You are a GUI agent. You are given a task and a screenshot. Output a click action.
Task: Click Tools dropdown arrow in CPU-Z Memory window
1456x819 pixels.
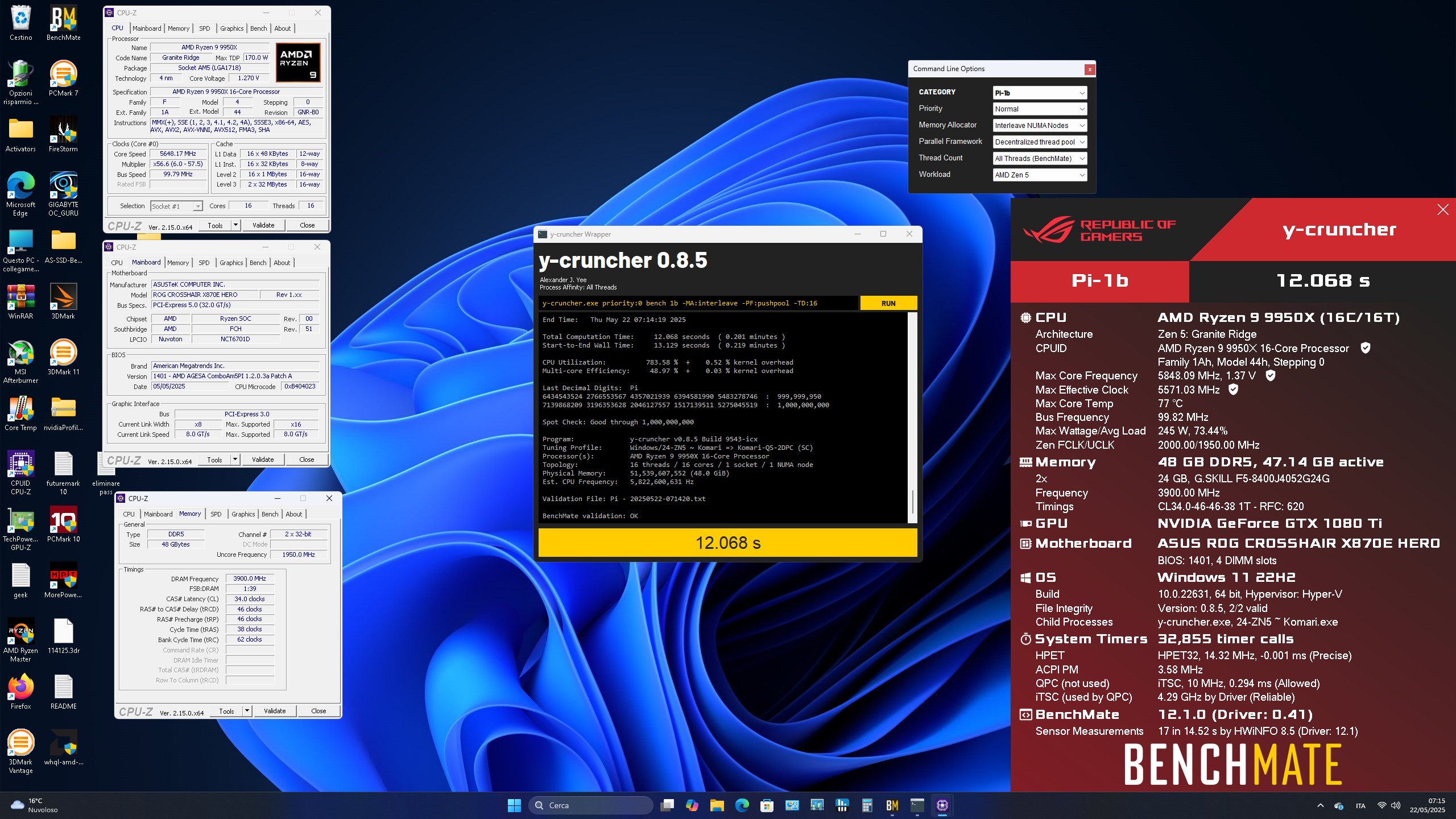pyautogui.click(x=247, y=711)
